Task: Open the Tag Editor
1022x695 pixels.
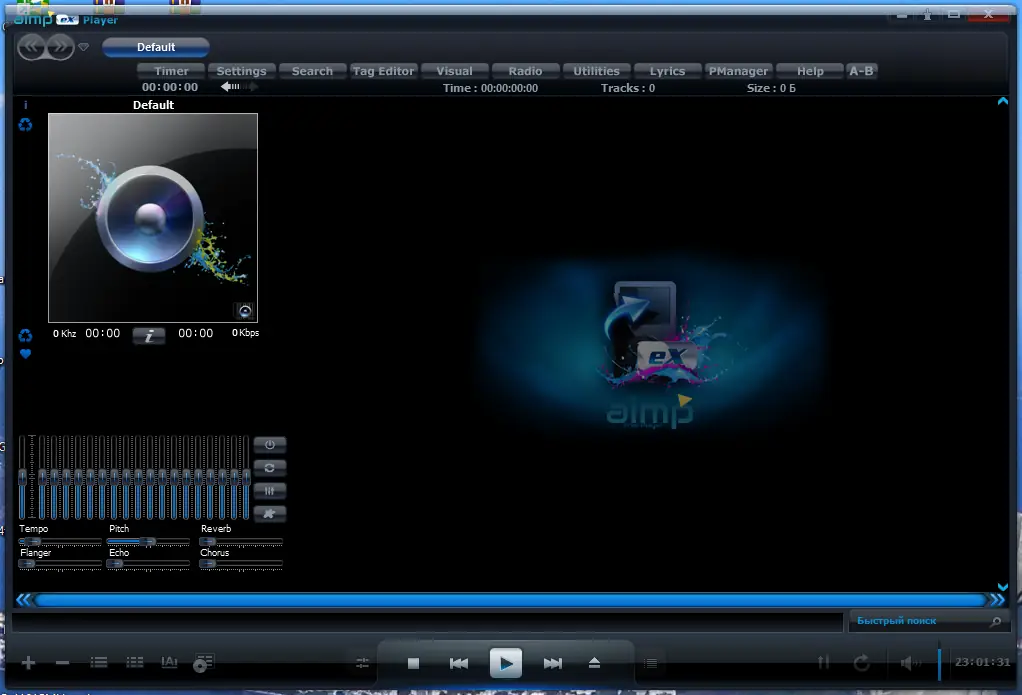Action: pos(383,71)
